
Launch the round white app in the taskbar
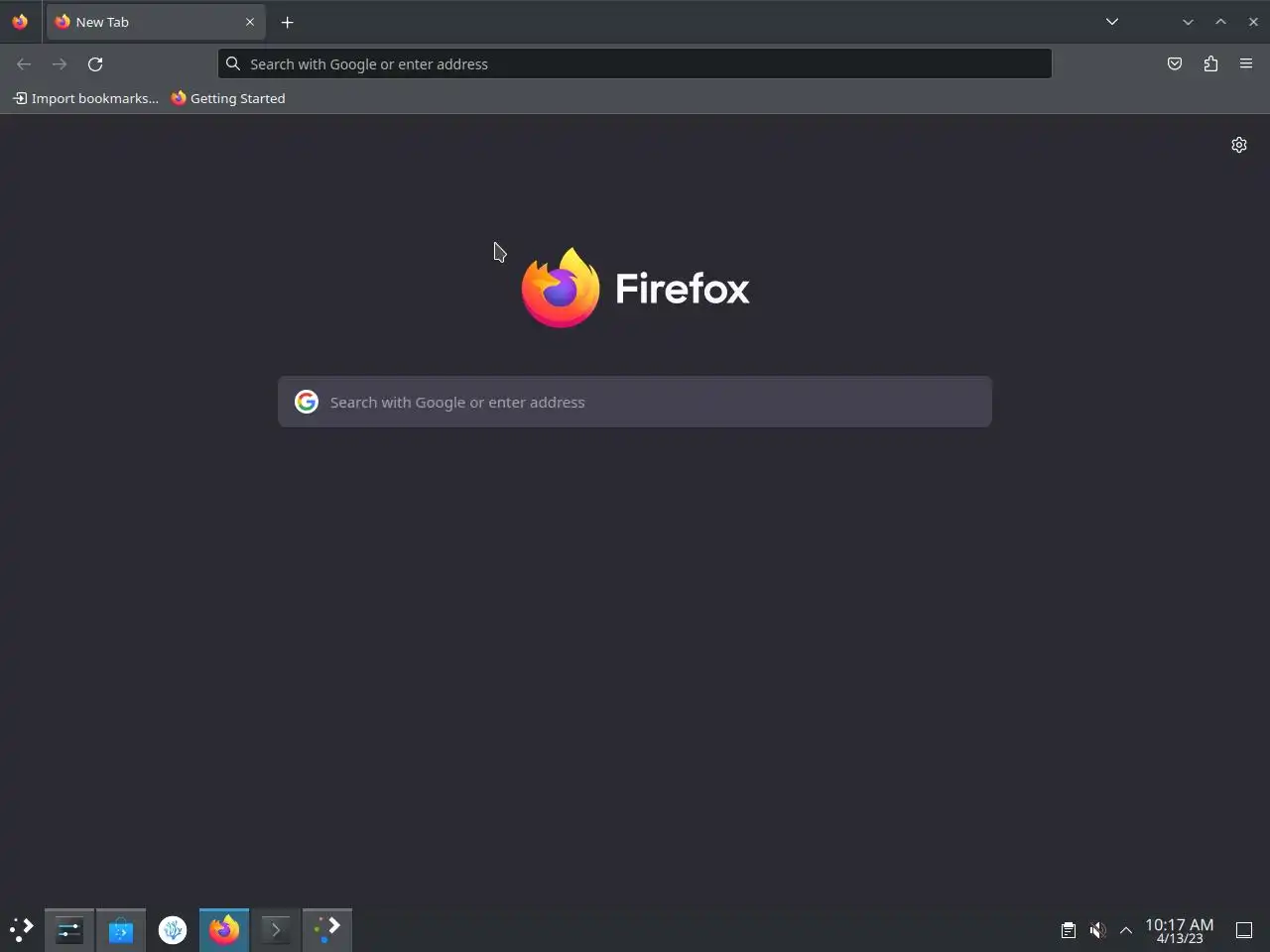coord(173,930)
